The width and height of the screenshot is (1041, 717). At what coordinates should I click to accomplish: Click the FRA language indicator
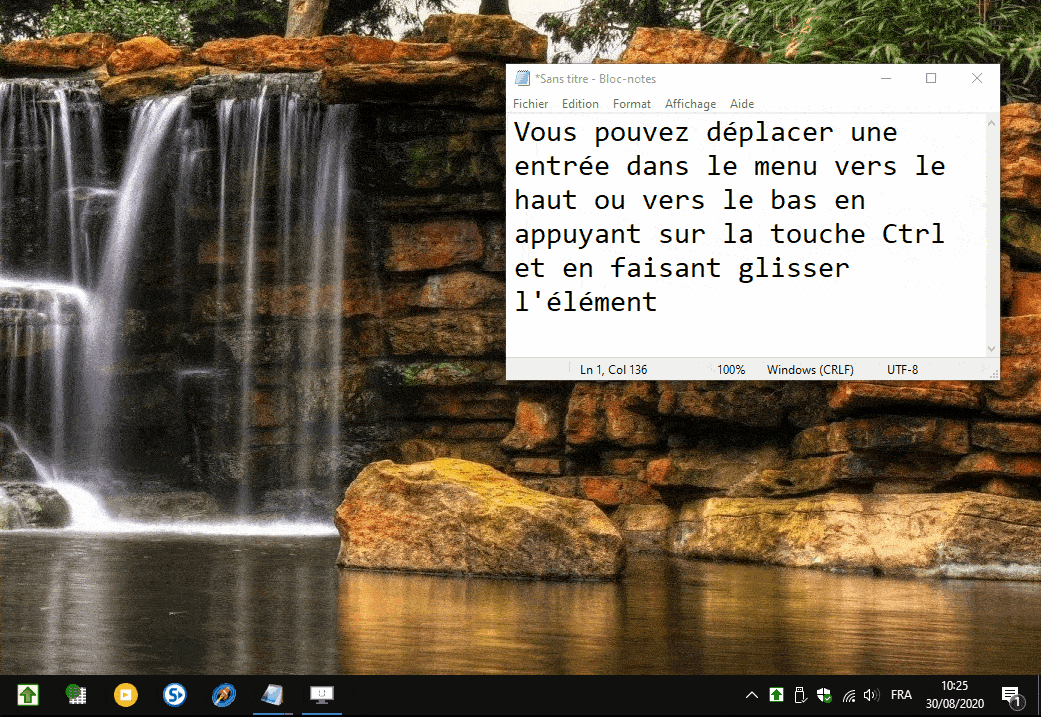(x=901, y=695)
